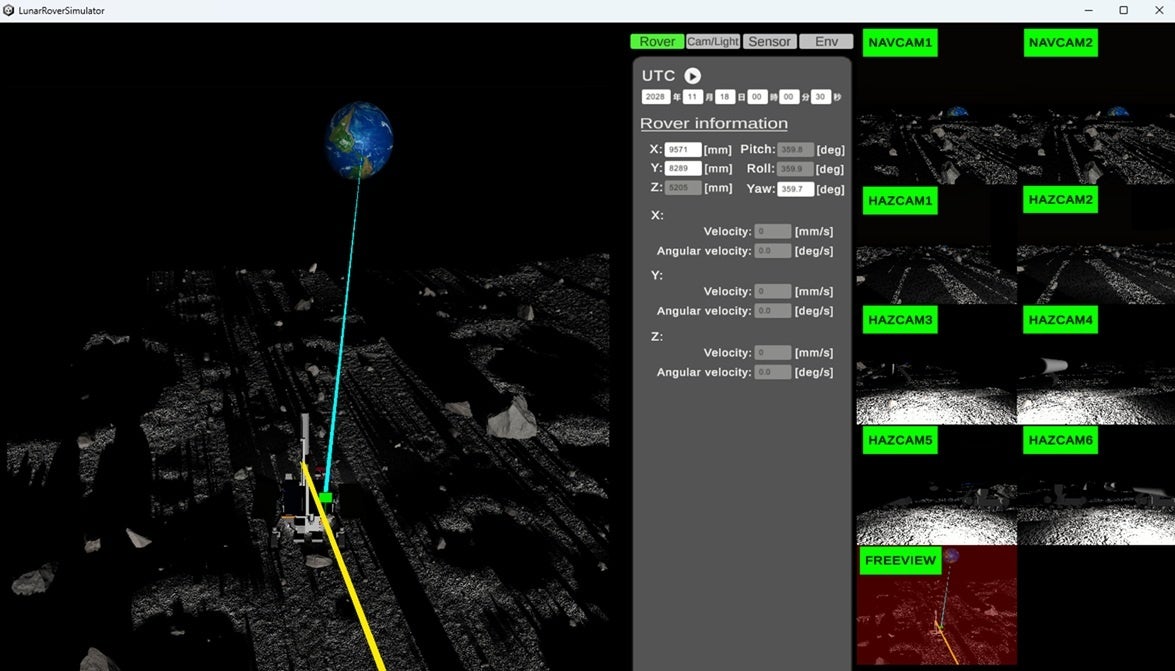Click the LunarRoverSimulator app icon in title bar
Image resolution: width=1175 pixels, height=671 pixels.
[x=9, y=10]
